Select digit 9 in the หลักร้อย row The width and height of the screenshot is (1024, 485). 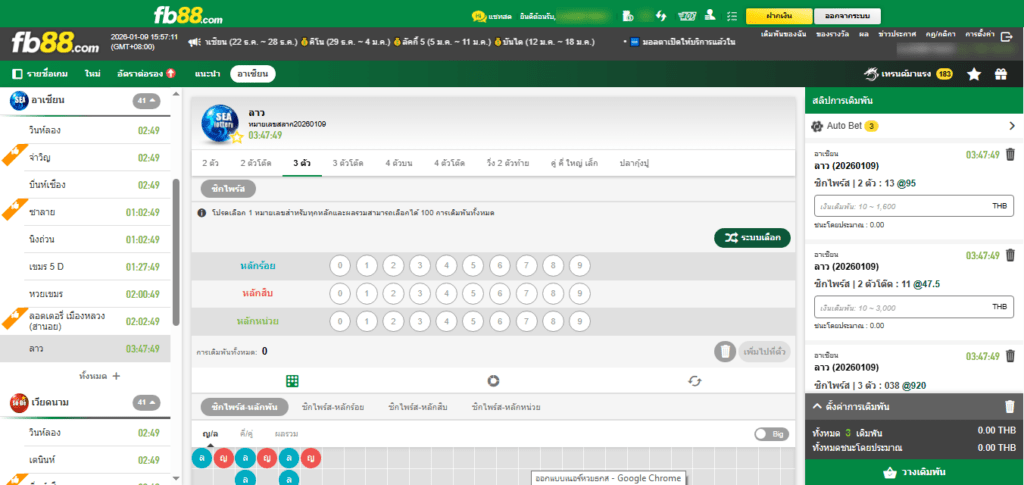579,266
